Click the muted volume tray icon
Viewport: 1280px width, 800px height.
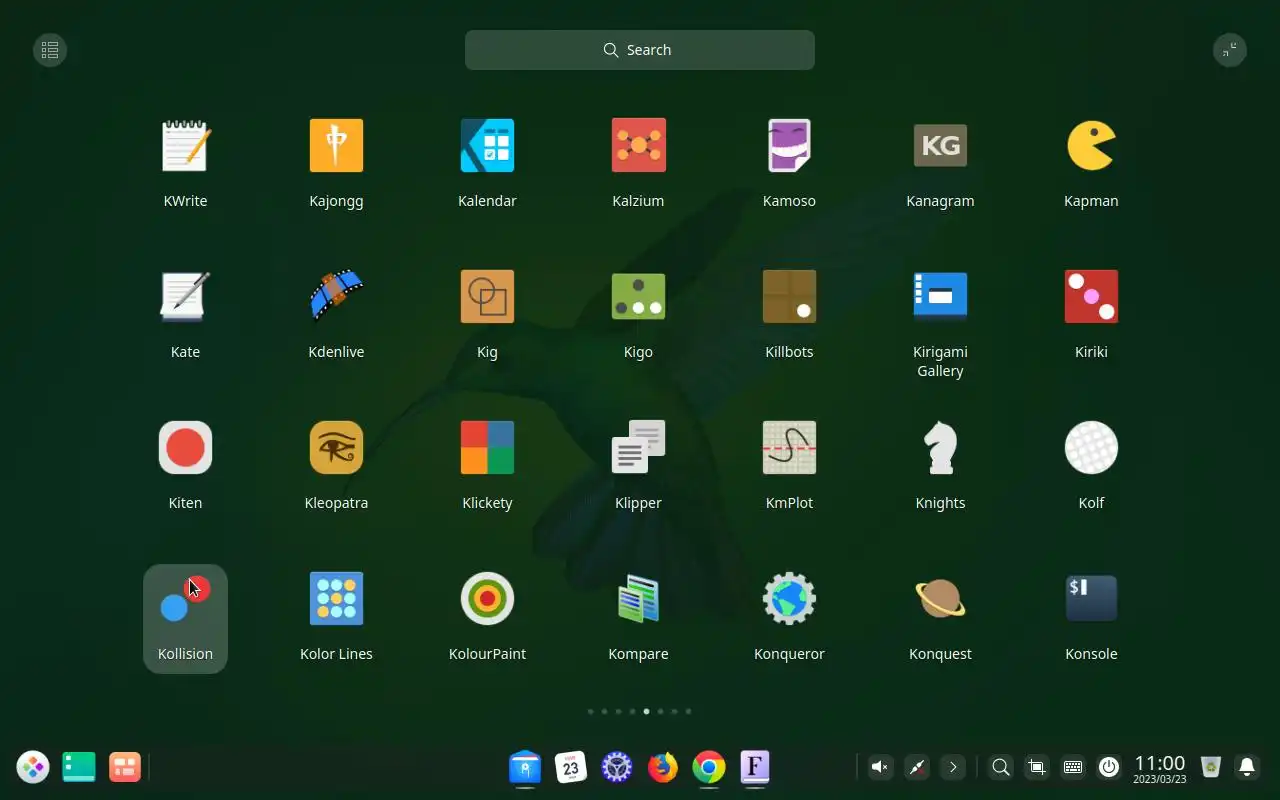click(880, 767)
